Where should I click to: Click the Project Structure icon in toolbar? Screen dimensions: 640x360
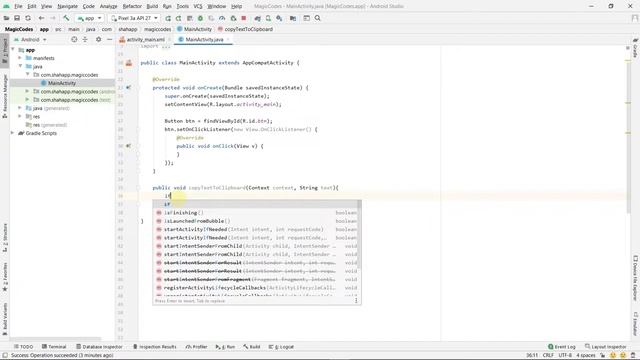(x=293, y=18)
